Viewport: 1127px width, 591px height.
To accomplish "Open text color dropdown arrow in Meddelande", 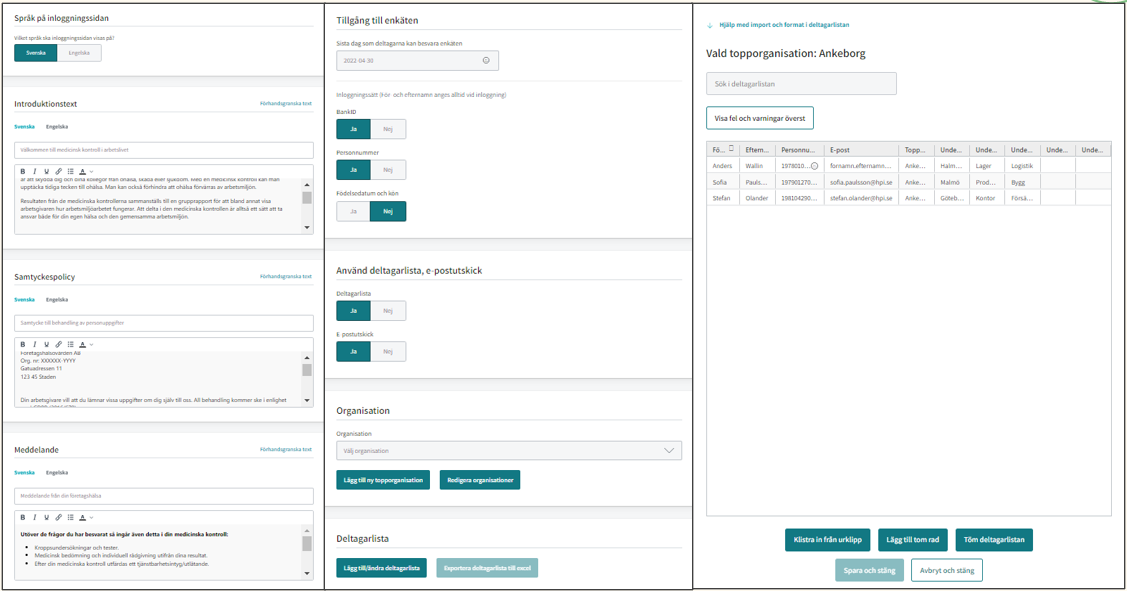I will point(91,518).
